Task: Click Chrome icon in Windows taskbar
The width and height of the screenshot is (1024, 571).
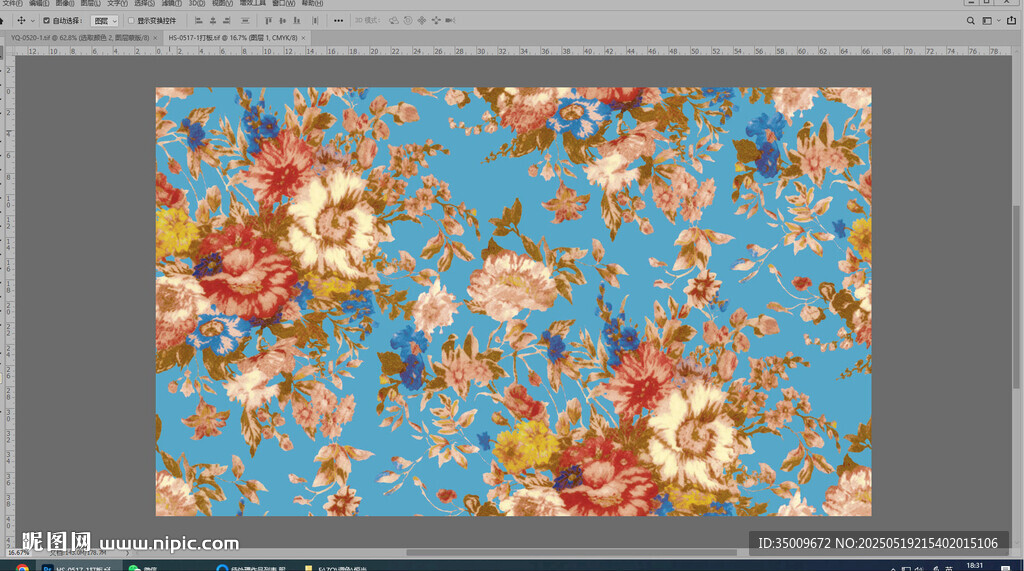Action: point(22,567)
